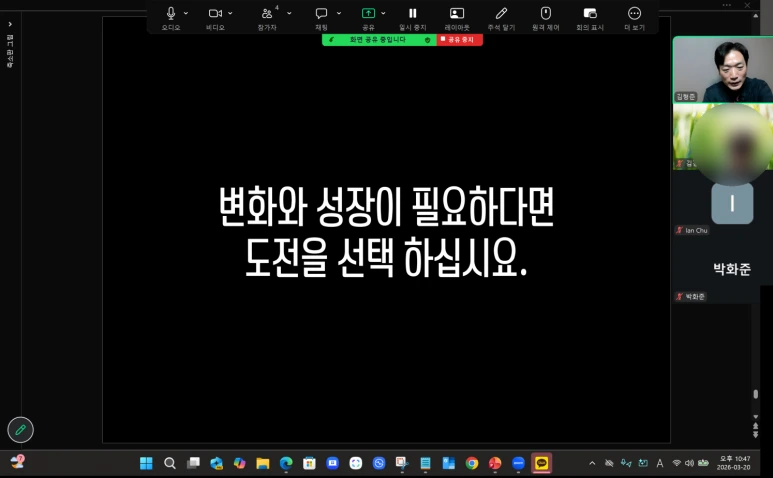This screenshot has width=773, height=478.
Task: Open the Wi-Fi network tray icon
Action: [677, 463]
